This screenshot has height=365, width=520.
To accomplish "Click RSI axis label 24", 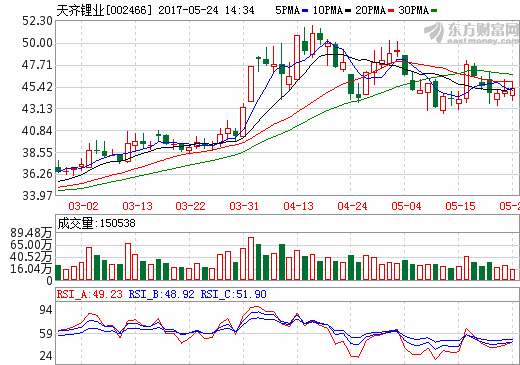I will [46, 356].
